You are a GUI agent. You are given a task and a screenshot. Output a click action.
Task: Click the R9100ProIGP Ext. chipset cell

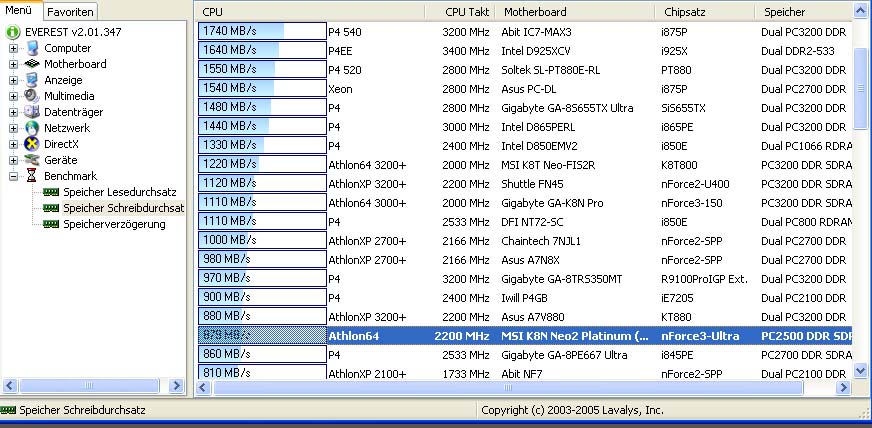pos(705,279)
